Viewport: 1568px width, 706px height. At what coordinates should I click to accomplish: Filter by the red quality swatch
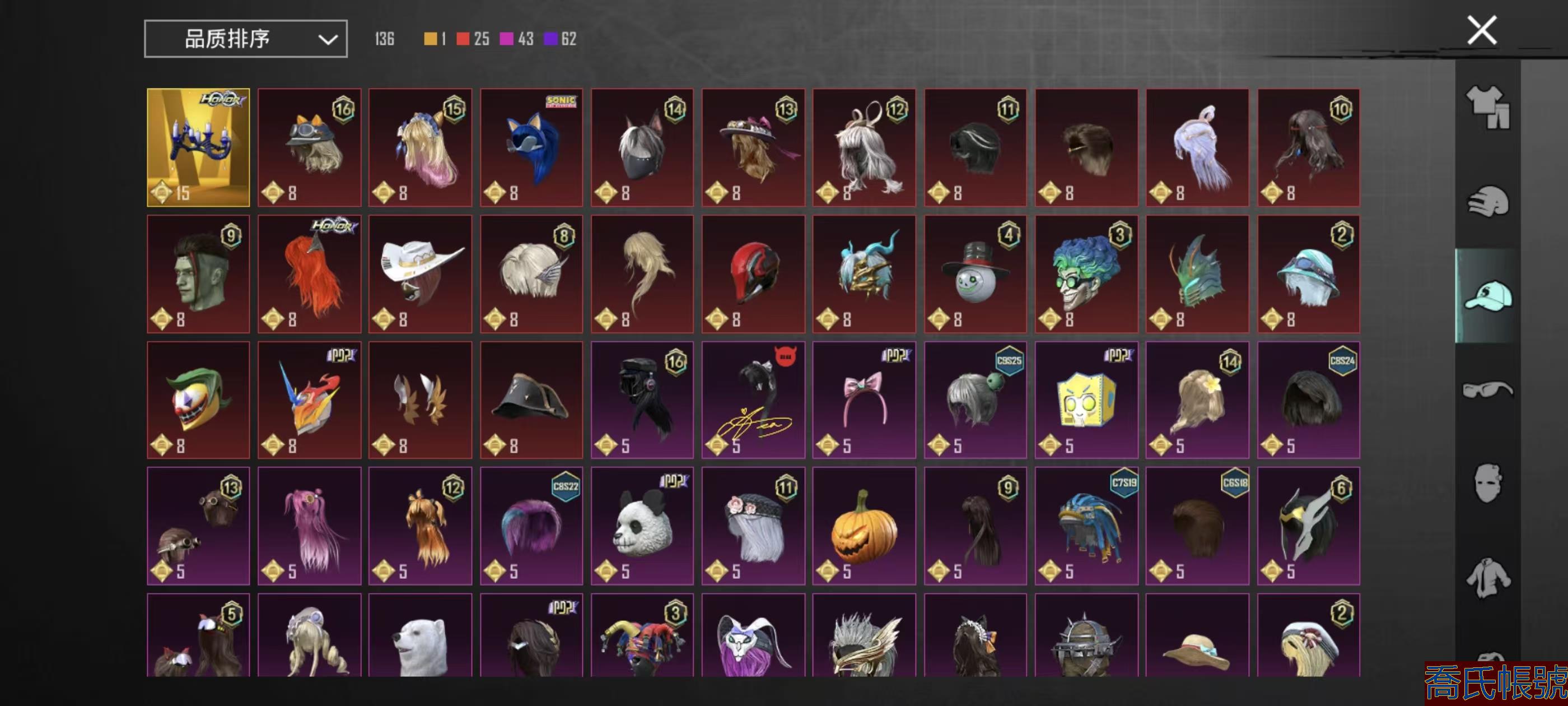click(x=463, y=39)
